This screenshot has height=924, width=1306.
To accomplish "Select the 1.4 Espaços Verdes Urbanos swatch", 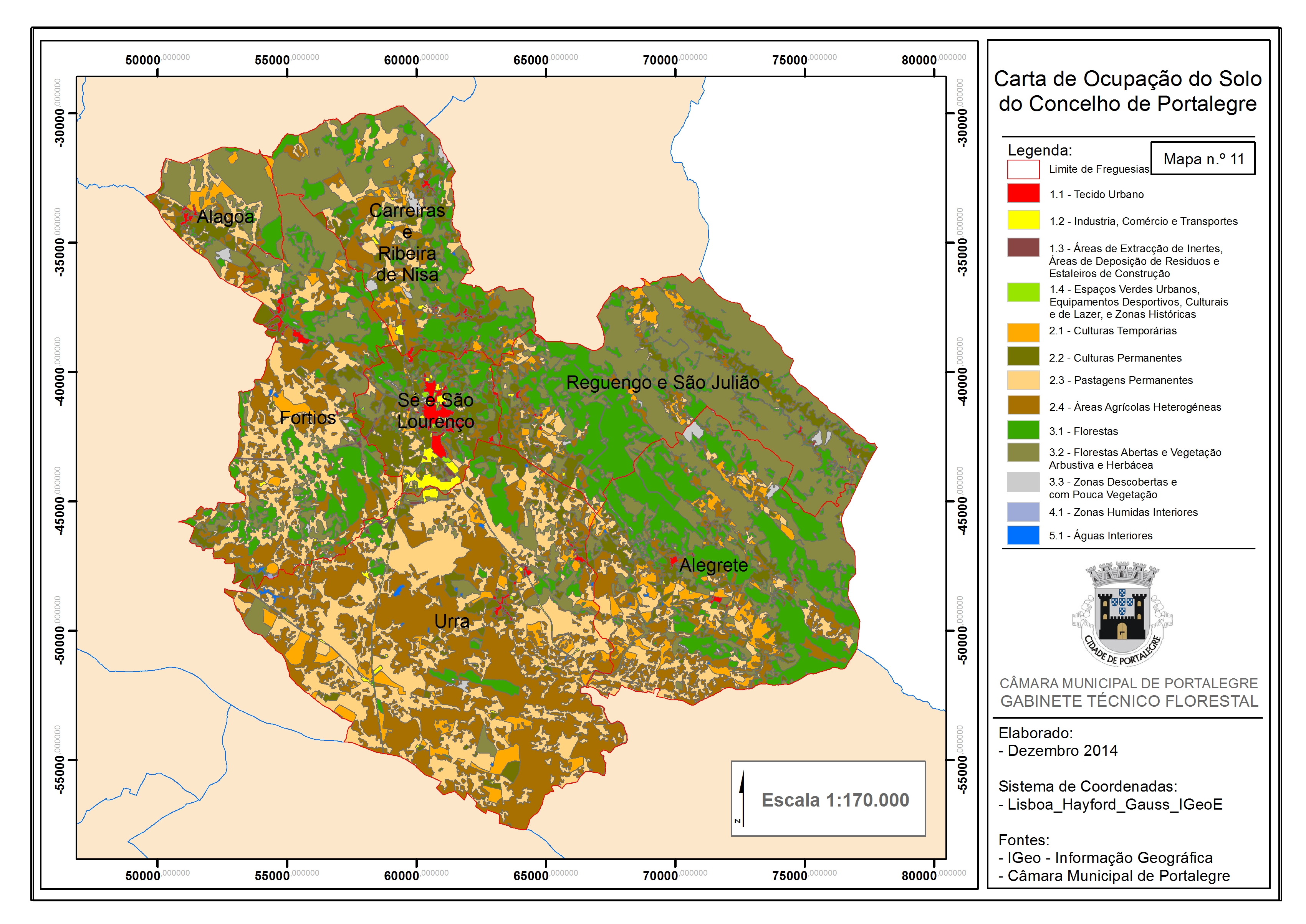I will coord(1023,292).
